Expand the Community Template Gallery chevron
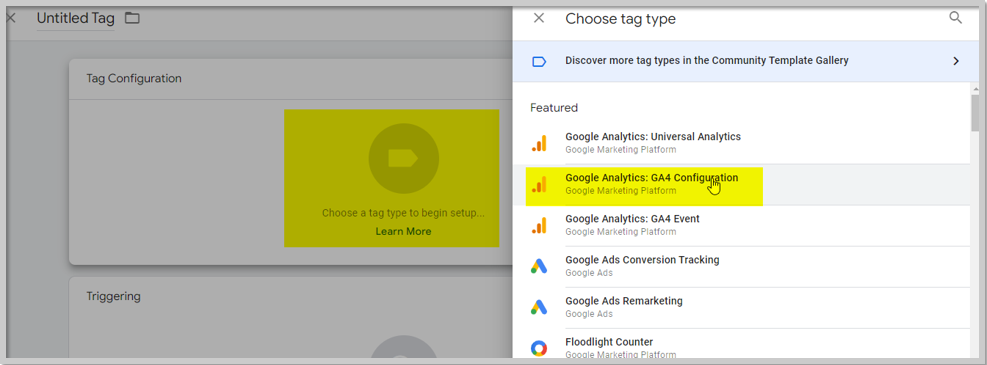 pos(956,61)
